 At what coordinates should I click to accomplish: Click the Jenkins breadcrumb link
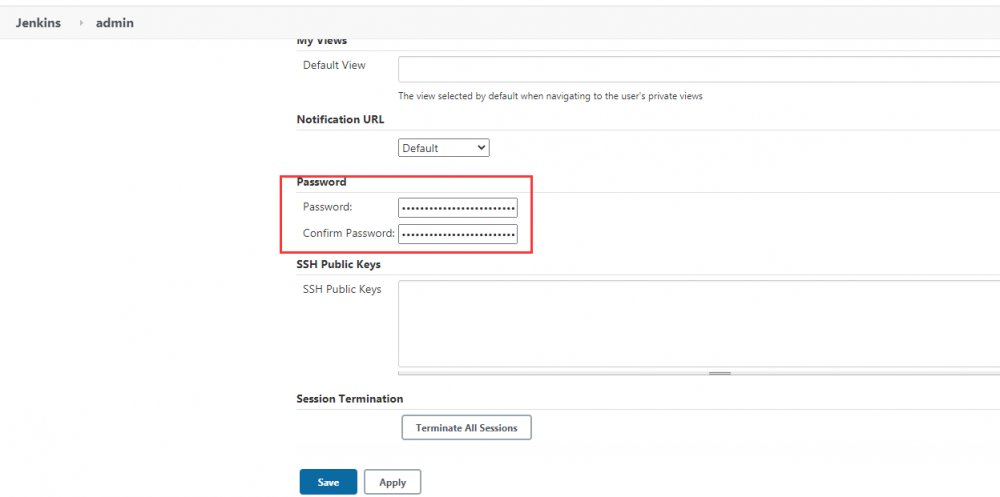coord(38,22)
